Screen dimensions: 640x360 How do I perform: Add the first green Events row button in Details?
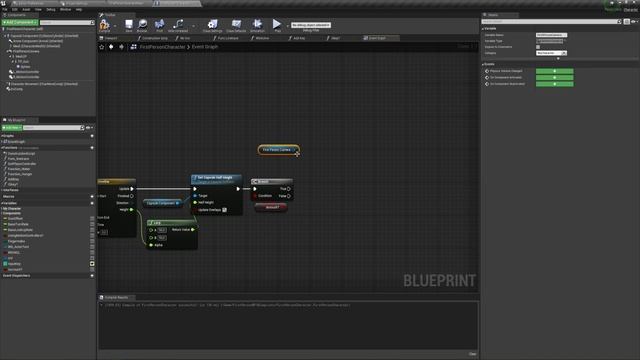[x=554, y=71]
